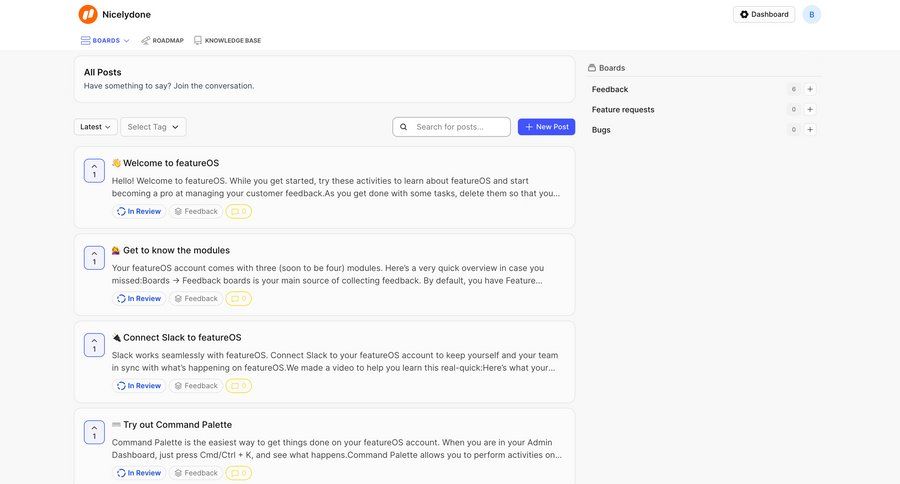Click the emoji beside Get to know modules
This screenshot has height=484, width=900.
[117, 250]
